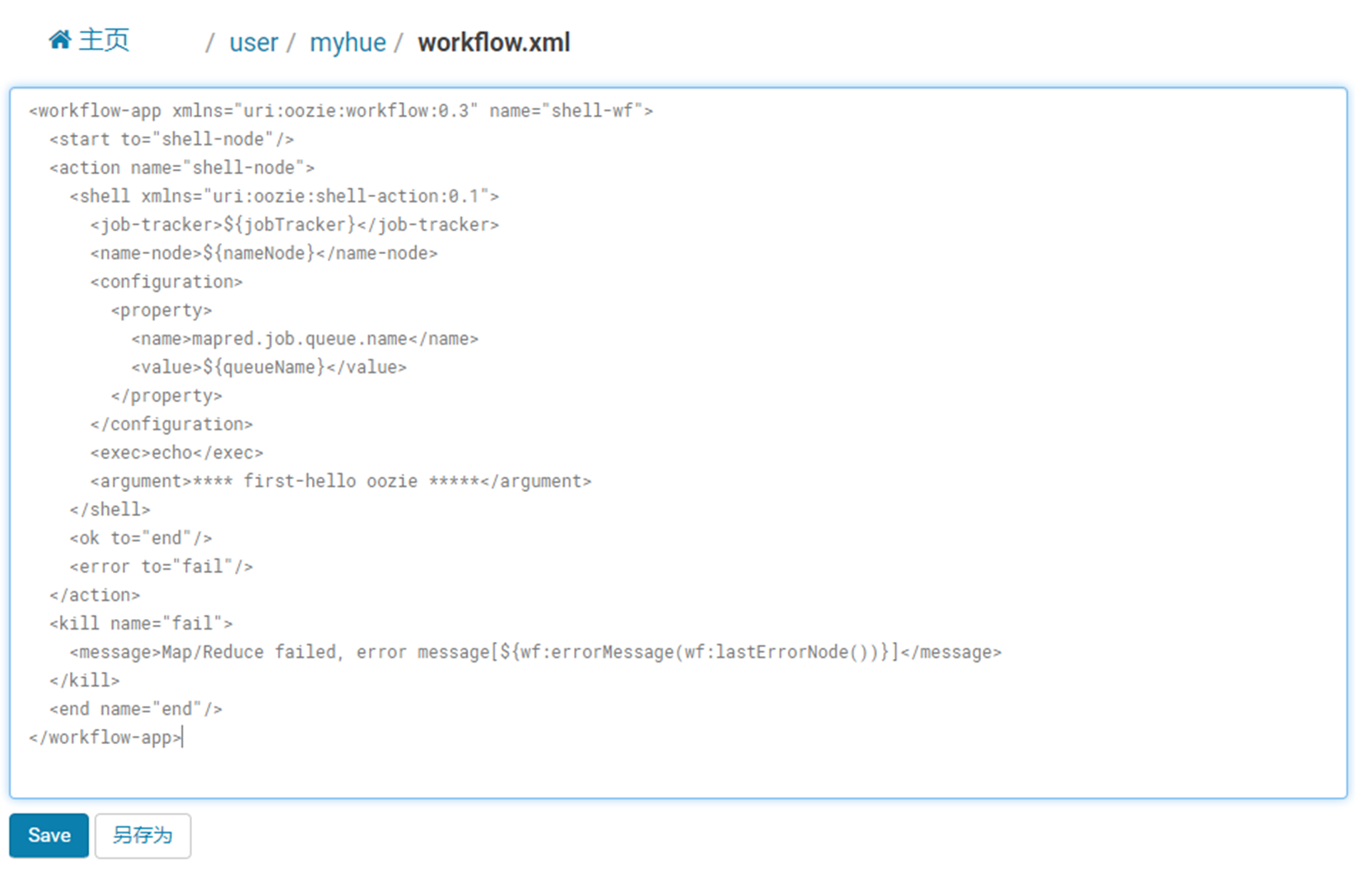Click the line with workflow-app xmlns declaration
Image resolution: width=1355 pixels, height=896 pixels.
341,111
